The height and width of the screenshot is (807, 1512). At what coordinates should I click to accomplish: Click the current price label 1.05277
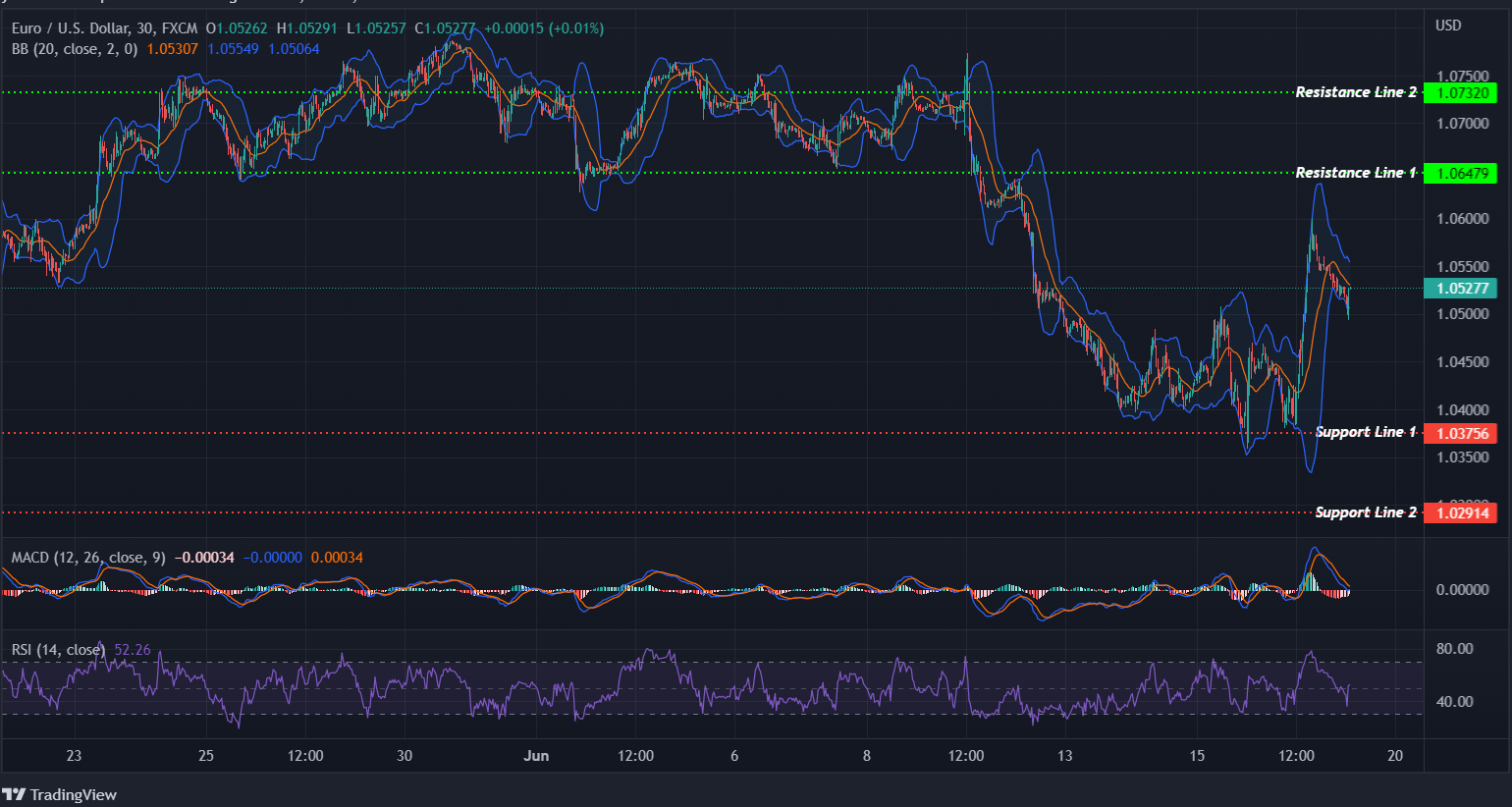pos(1462,289)
